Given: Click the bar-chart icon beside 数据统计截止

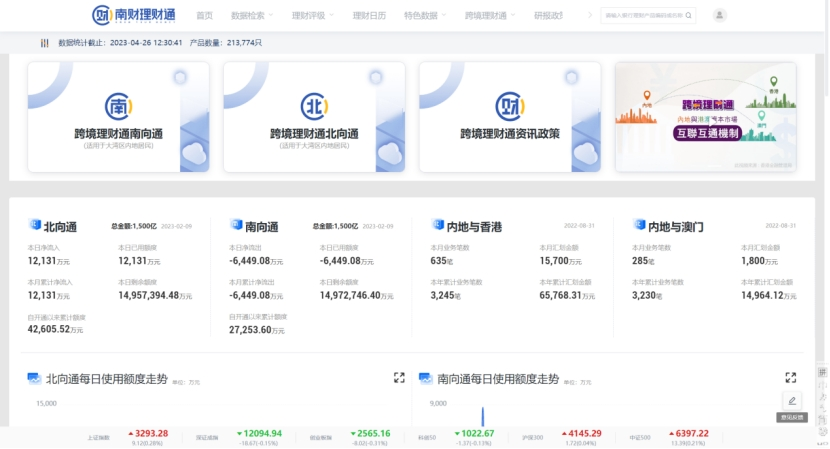Looking at the screenshot, I should (x=44, y=43).
